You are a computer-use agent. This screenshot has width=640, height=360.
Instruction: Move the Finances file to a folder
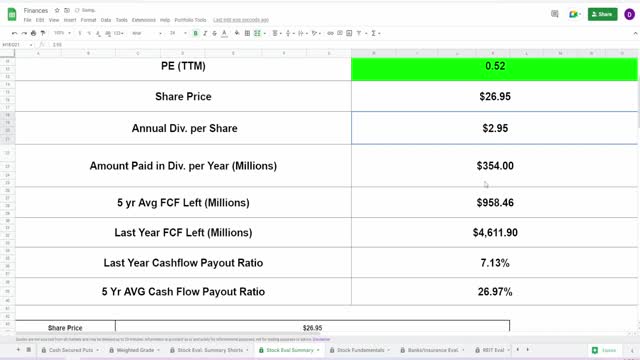pos(67,10)
